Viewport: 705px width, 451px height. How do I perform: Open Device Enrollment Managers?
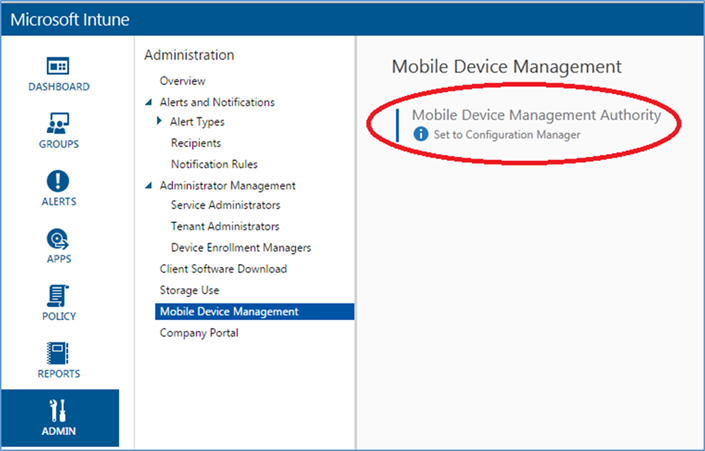(x=241, y=248)
